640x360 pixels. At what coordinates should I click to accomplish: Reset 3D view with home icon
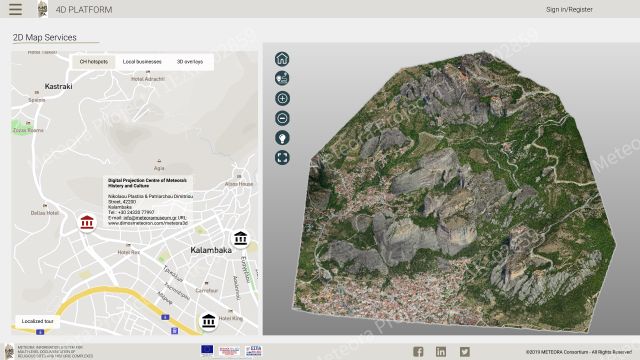click(282, 59)
